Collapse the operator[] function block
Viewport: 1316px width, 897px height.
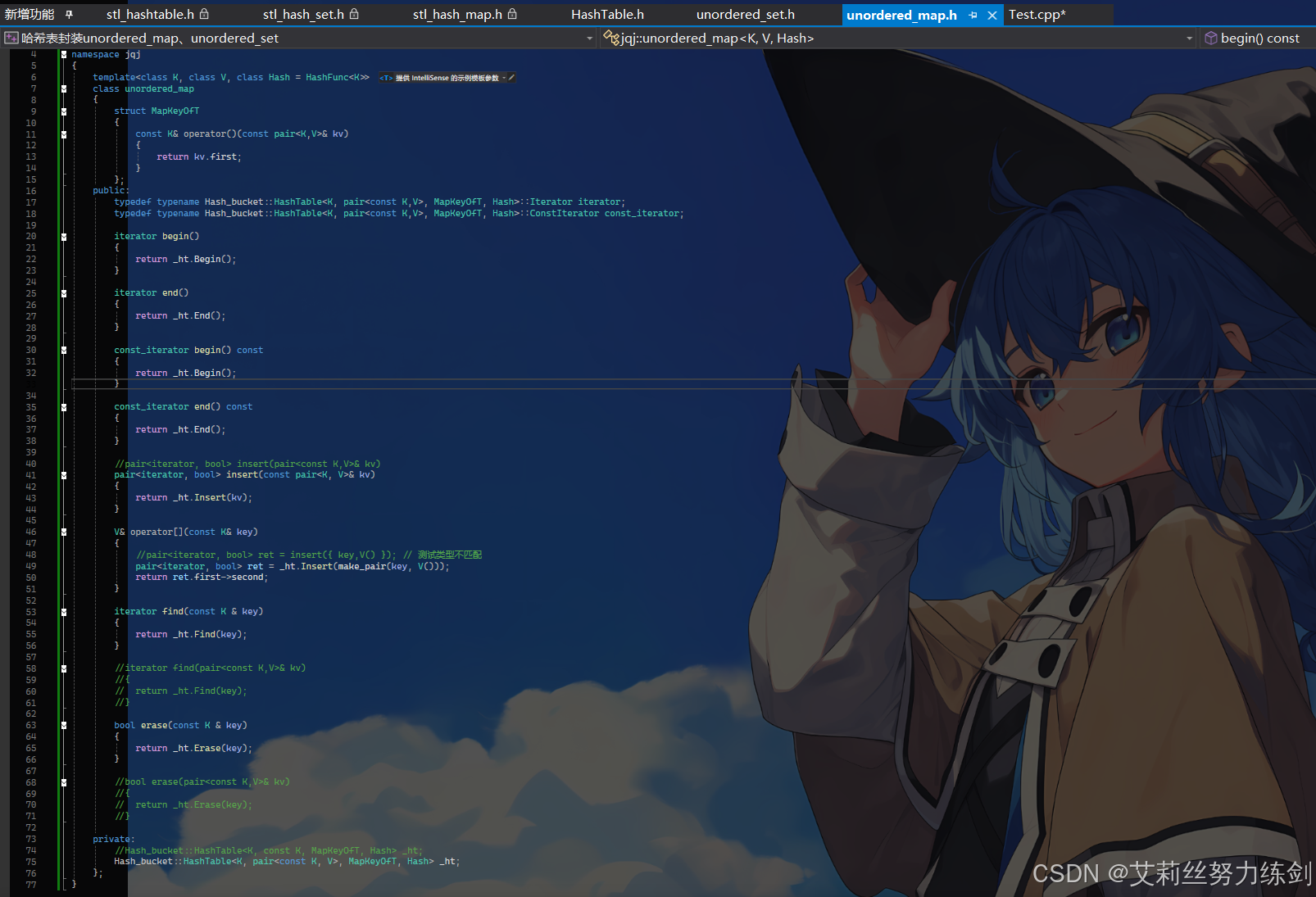click(64, 532)
